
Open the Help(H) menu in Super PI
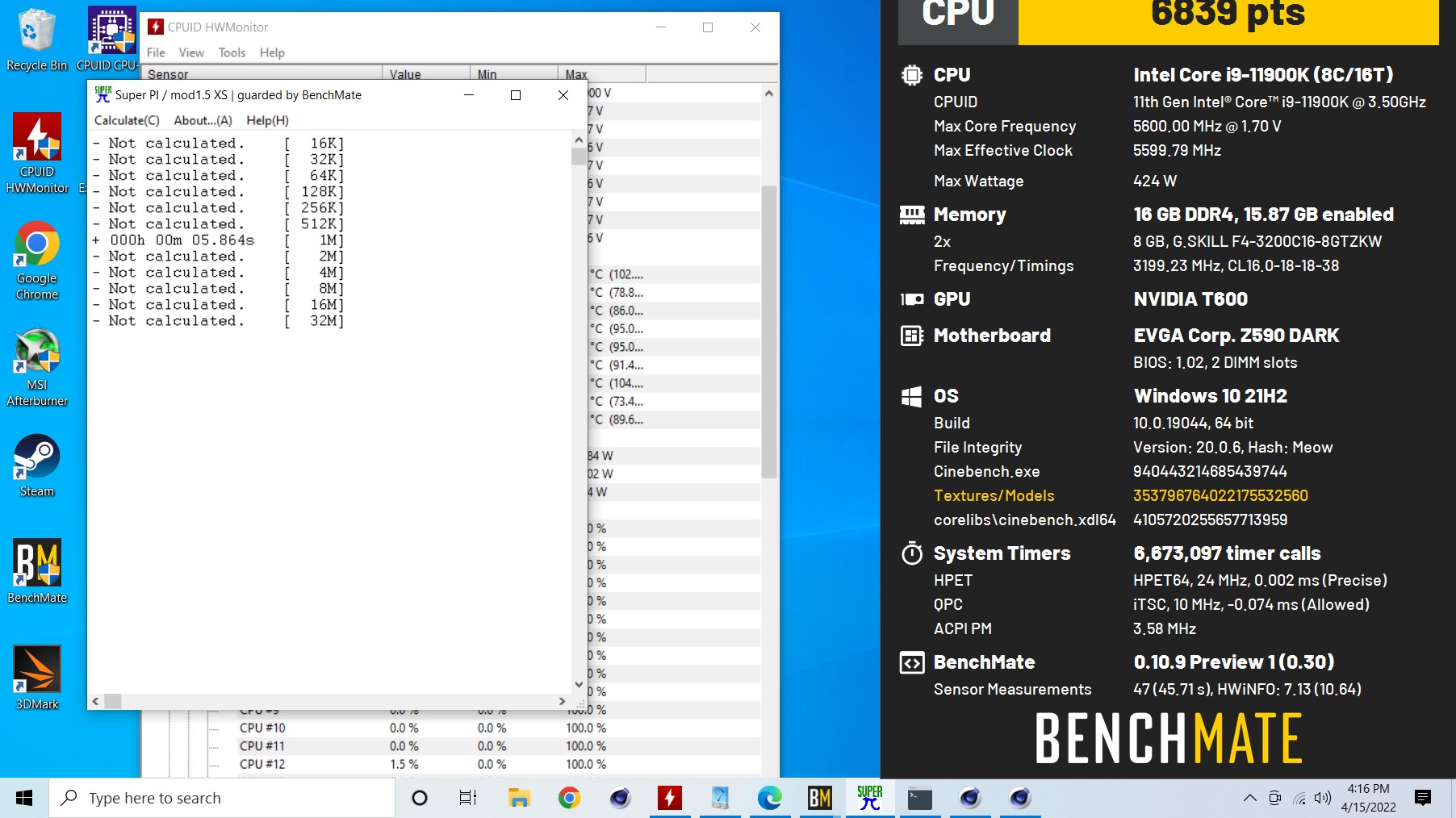[x=268, y=120]
